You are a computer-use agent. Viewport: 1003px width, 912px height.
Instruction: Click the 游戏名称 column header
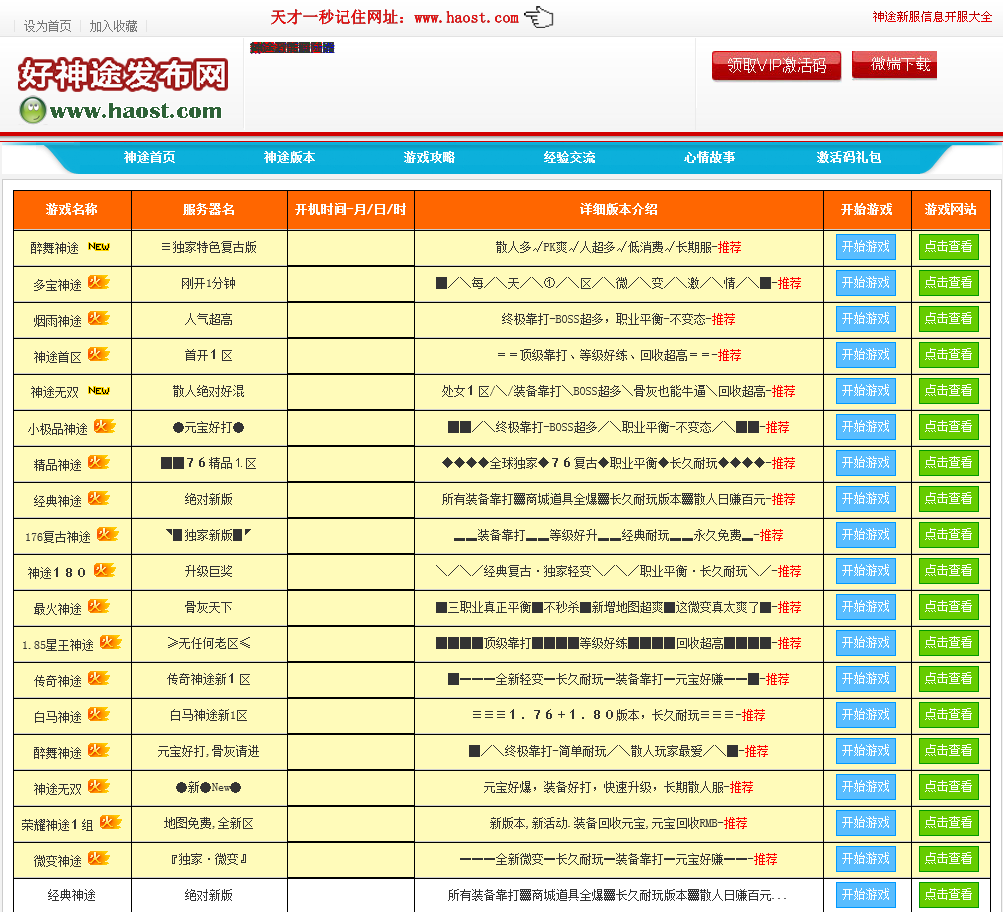(x=72, y=209)
